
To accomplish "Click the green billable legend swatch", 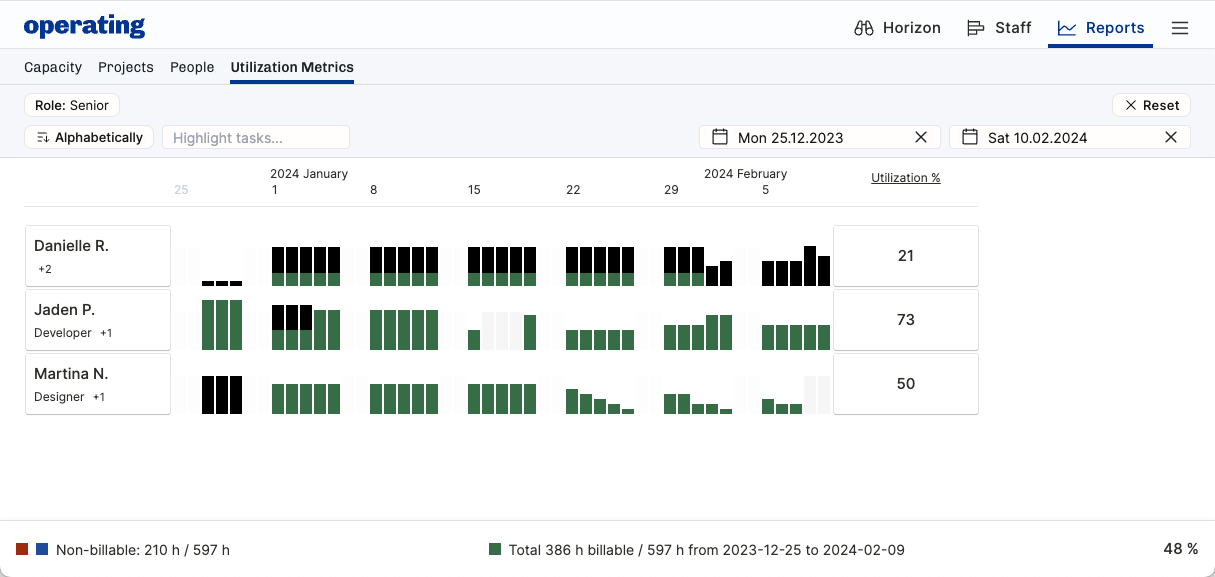I will click(x=495, y=549).
